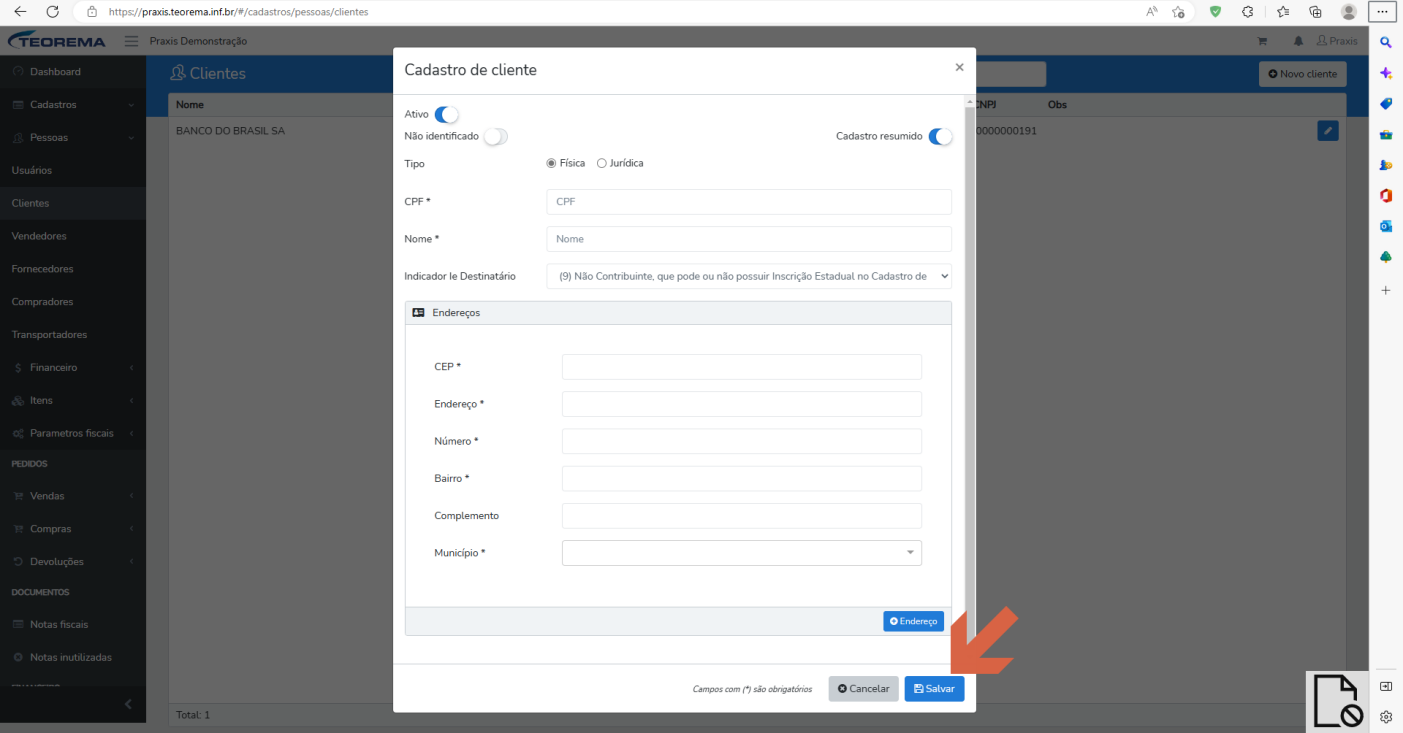The width and height of the screenshot is (1403, 733).
Task: Open the Microsoft 365 sidebar icon
Action: tap(1386, 195)
